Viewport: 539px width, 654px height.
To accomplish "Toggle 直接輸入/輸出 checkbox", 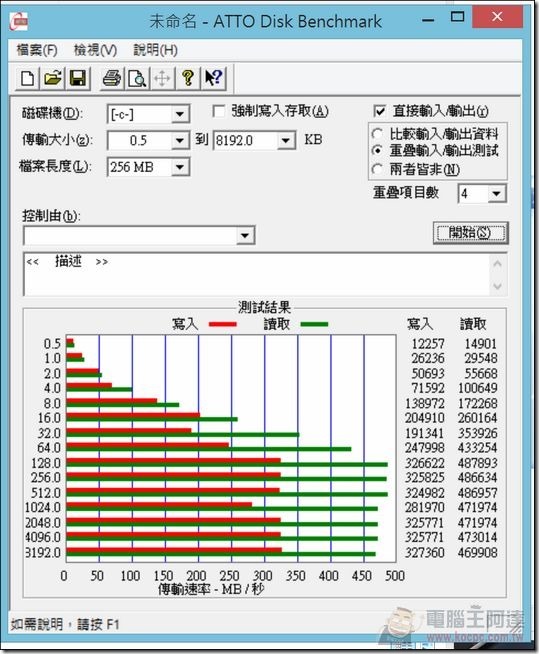I will [379, 111].
